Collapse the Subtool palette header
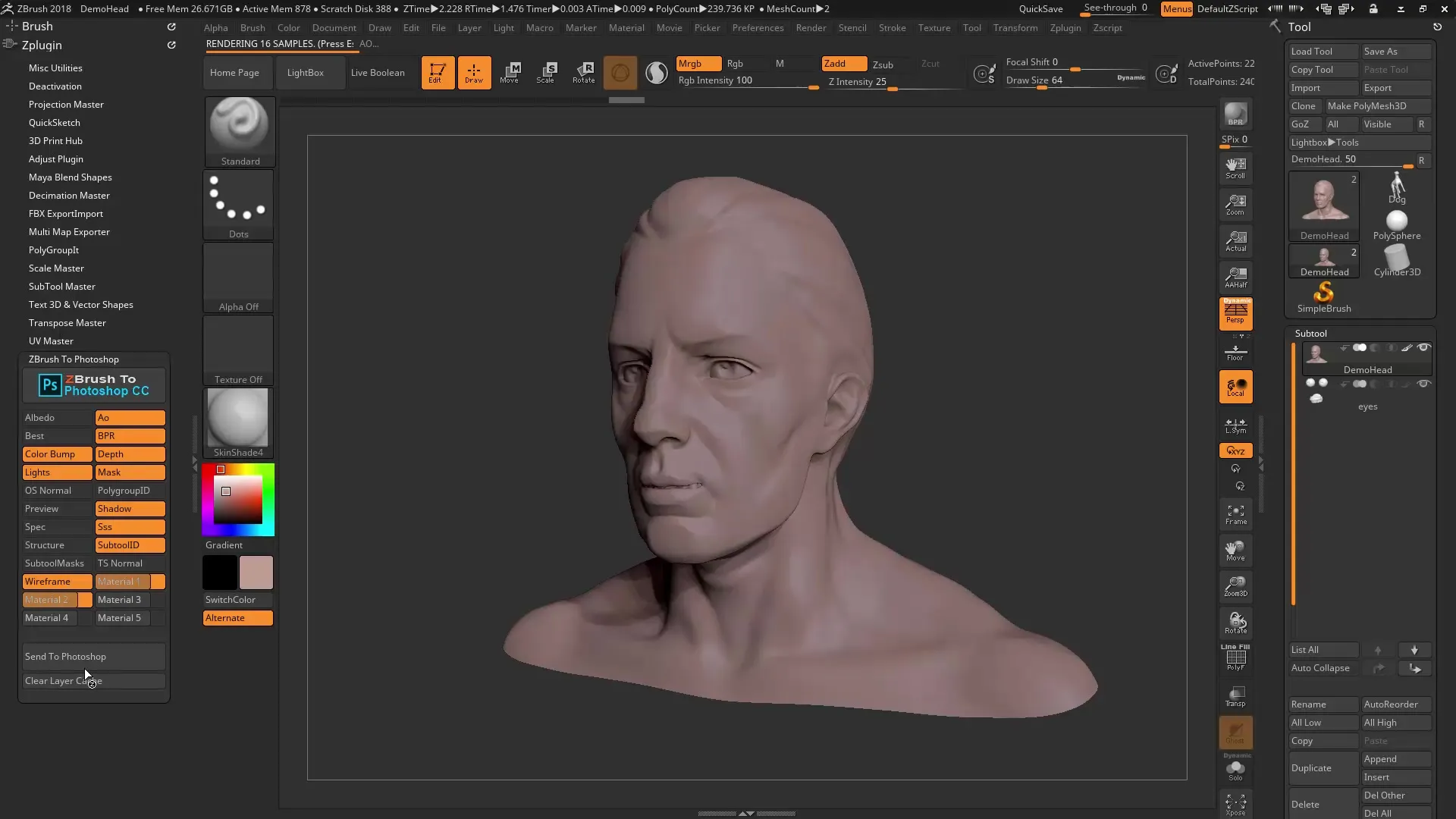This screenshot has height=819, width=1456. point(1311,334)
